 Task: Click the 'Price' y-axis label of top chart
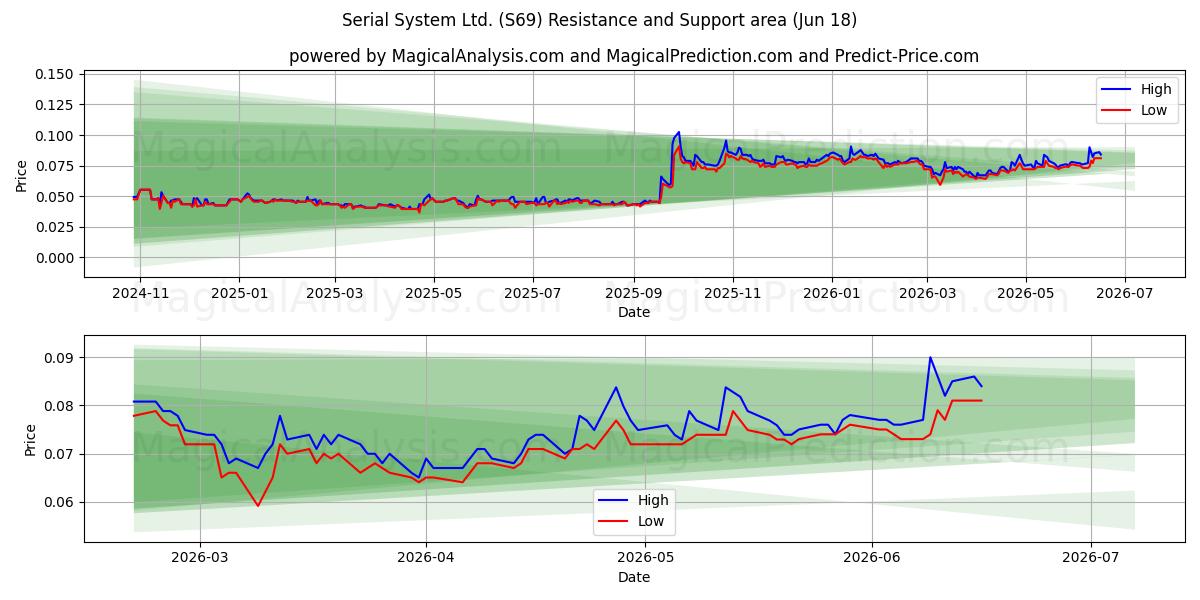[x=22, y=173]
